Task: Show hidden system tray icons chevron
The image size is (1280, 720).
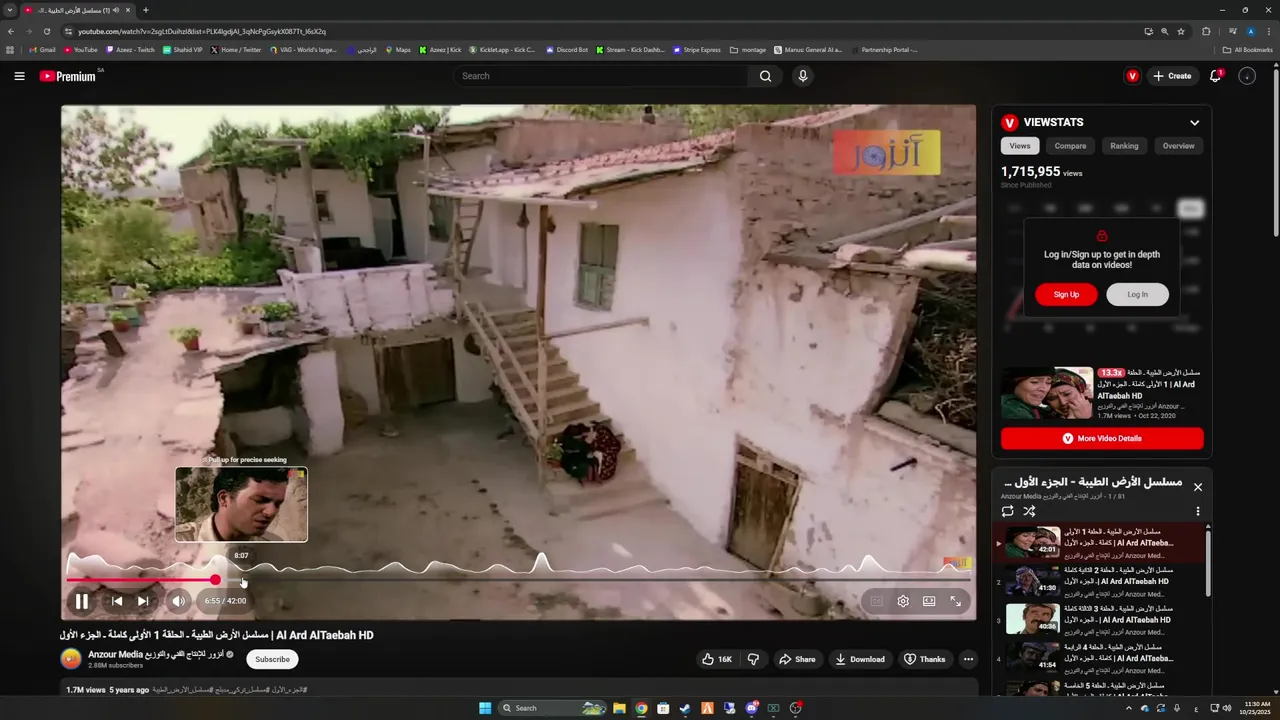Action: 1129,708
